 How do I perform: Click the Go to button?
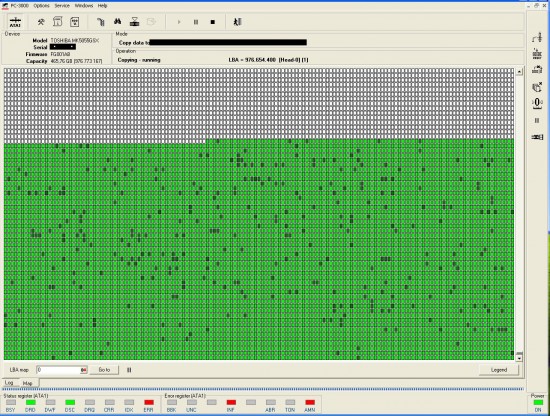pos(104,370)
